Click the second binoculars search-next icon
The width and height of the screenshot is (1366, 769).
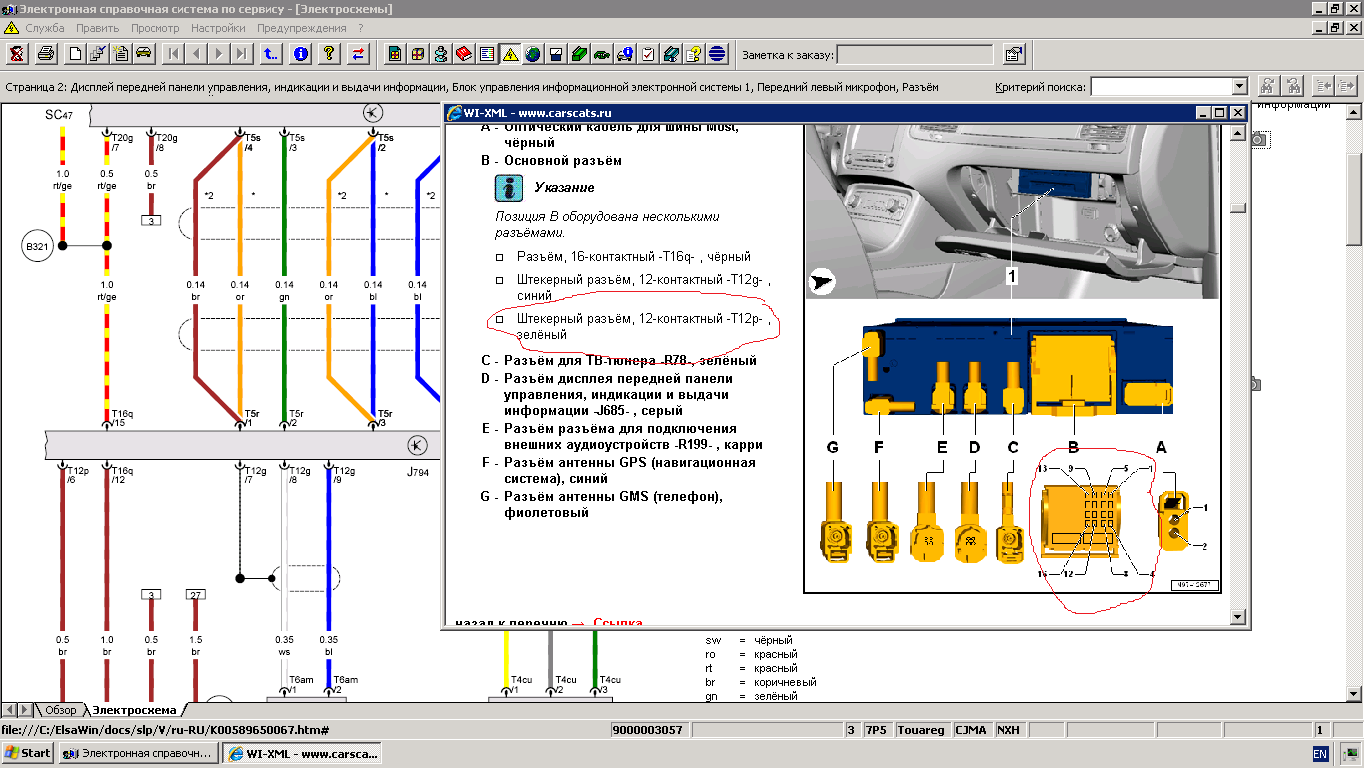point(1293,87)
